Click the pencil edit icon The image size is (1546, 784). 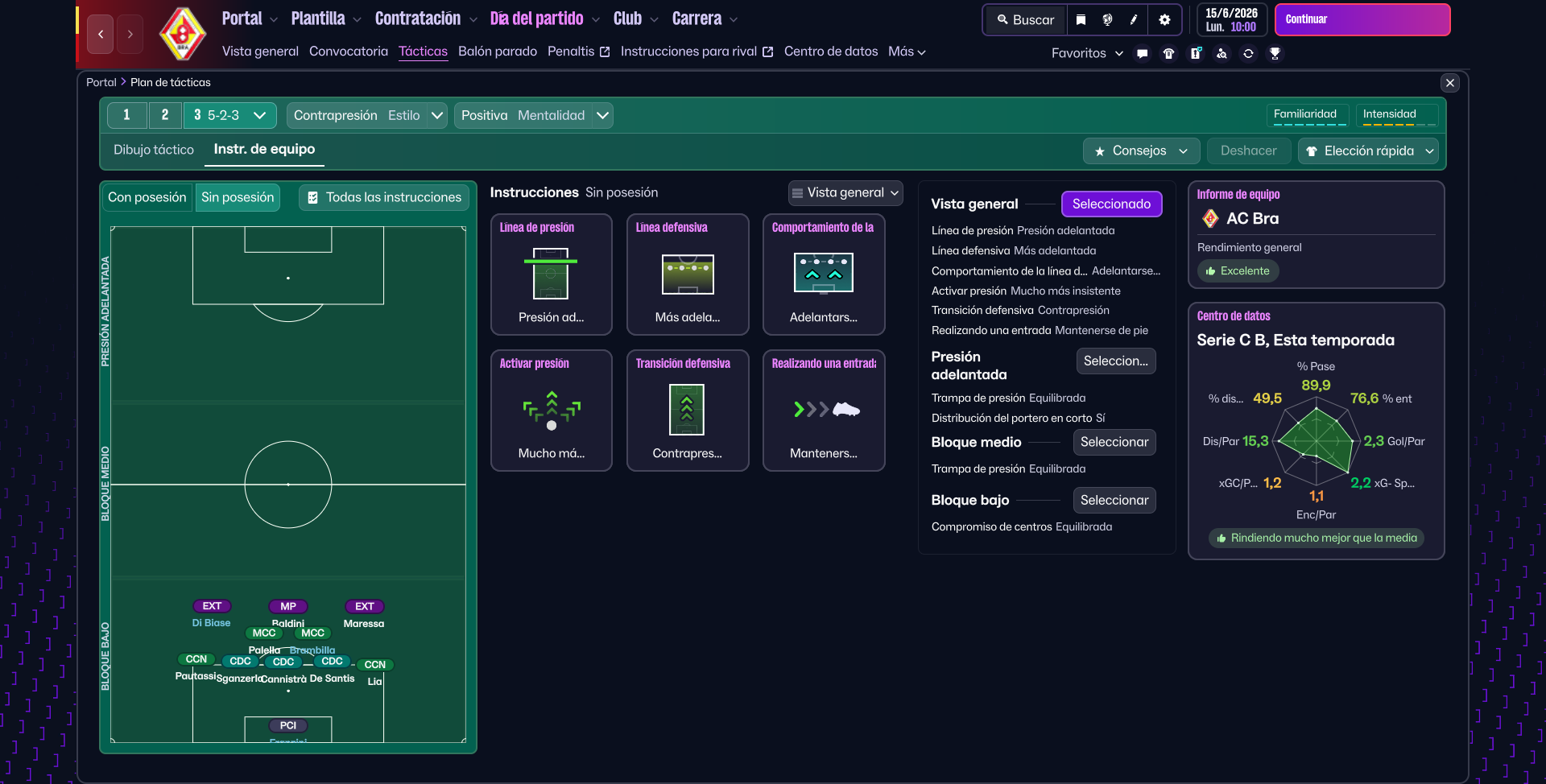point(1134,20)
